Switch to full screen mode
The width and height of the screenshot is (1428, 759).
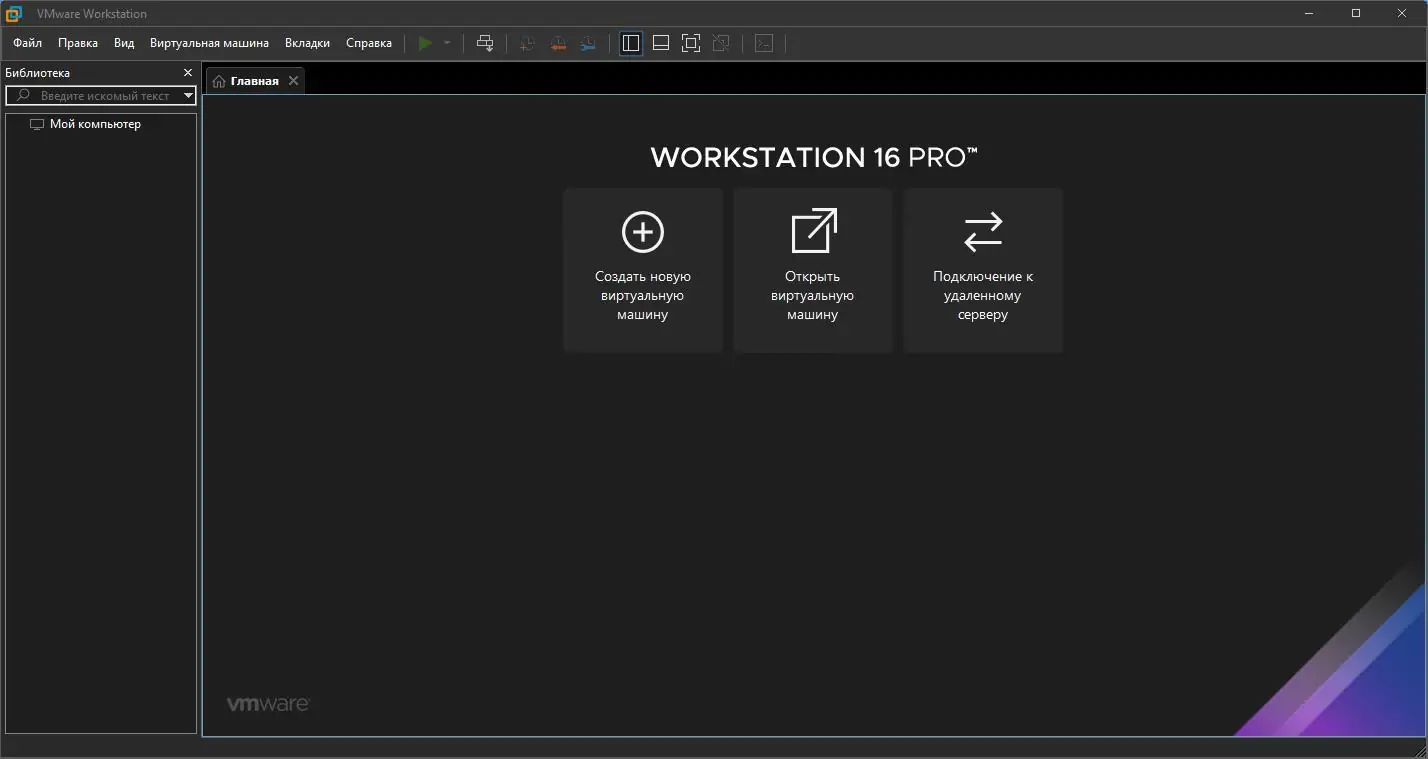690,43
